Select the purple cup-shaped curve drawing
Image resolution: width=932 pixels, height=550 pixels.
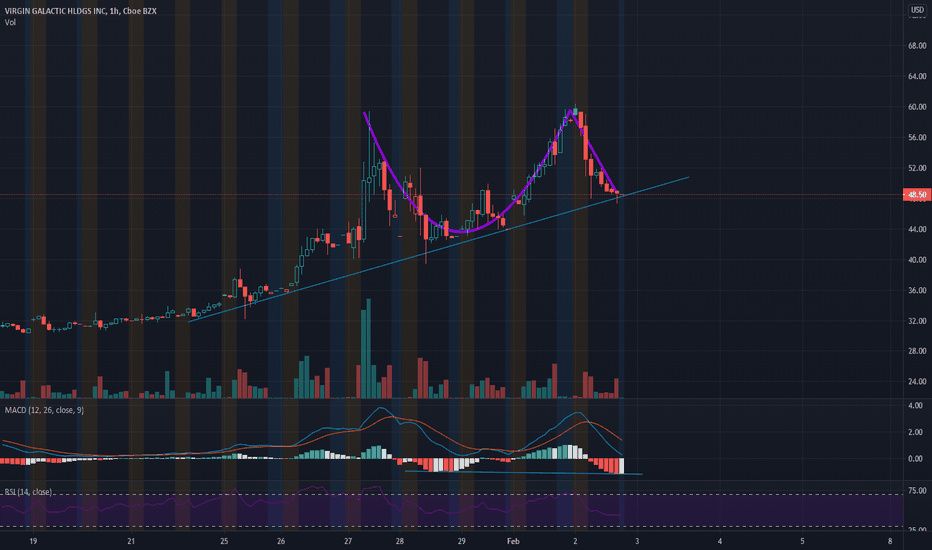pos(462,231)
